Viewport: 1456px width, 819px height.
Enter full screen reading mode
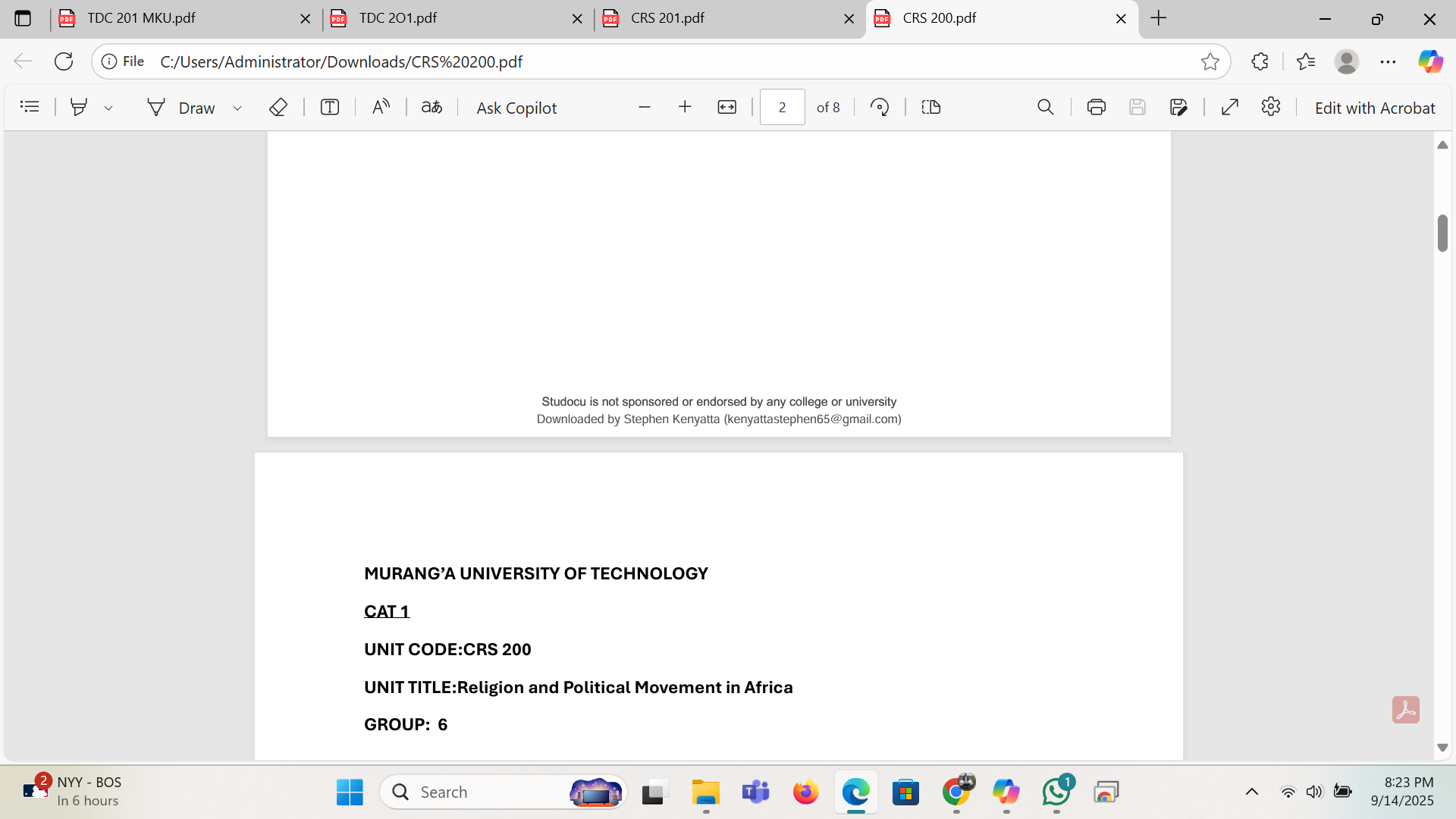pyautogui.click(x=1229, y=107)
